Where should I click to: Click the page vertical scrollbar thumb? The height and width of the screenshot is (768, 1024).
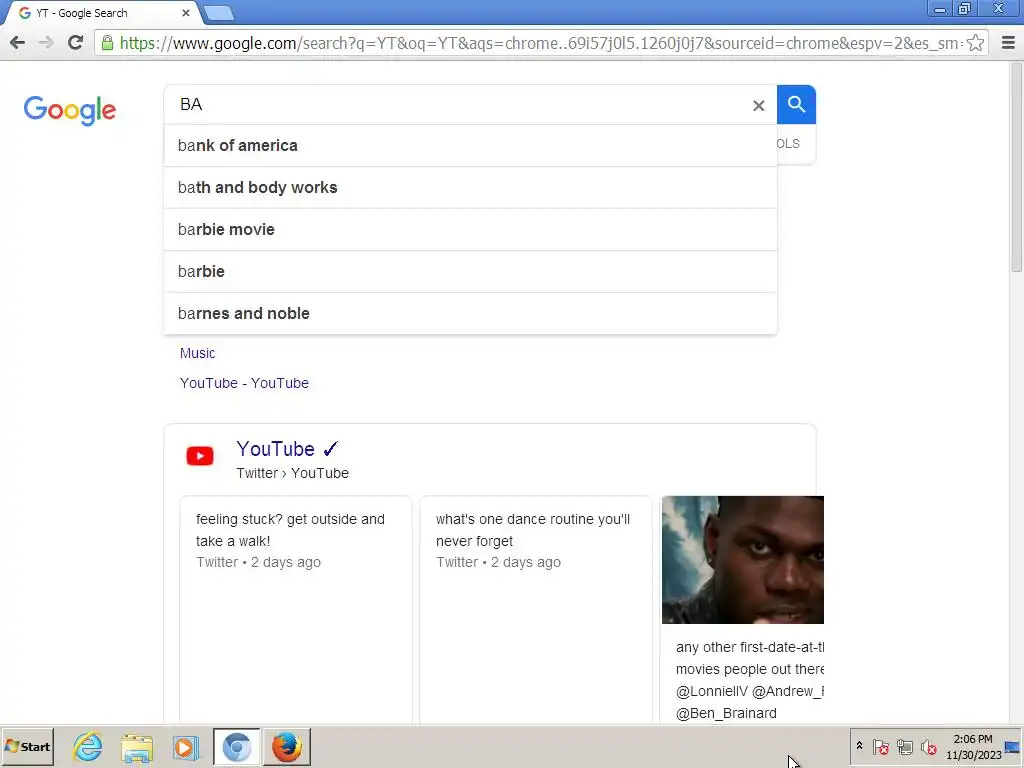tap(1016, 167)
